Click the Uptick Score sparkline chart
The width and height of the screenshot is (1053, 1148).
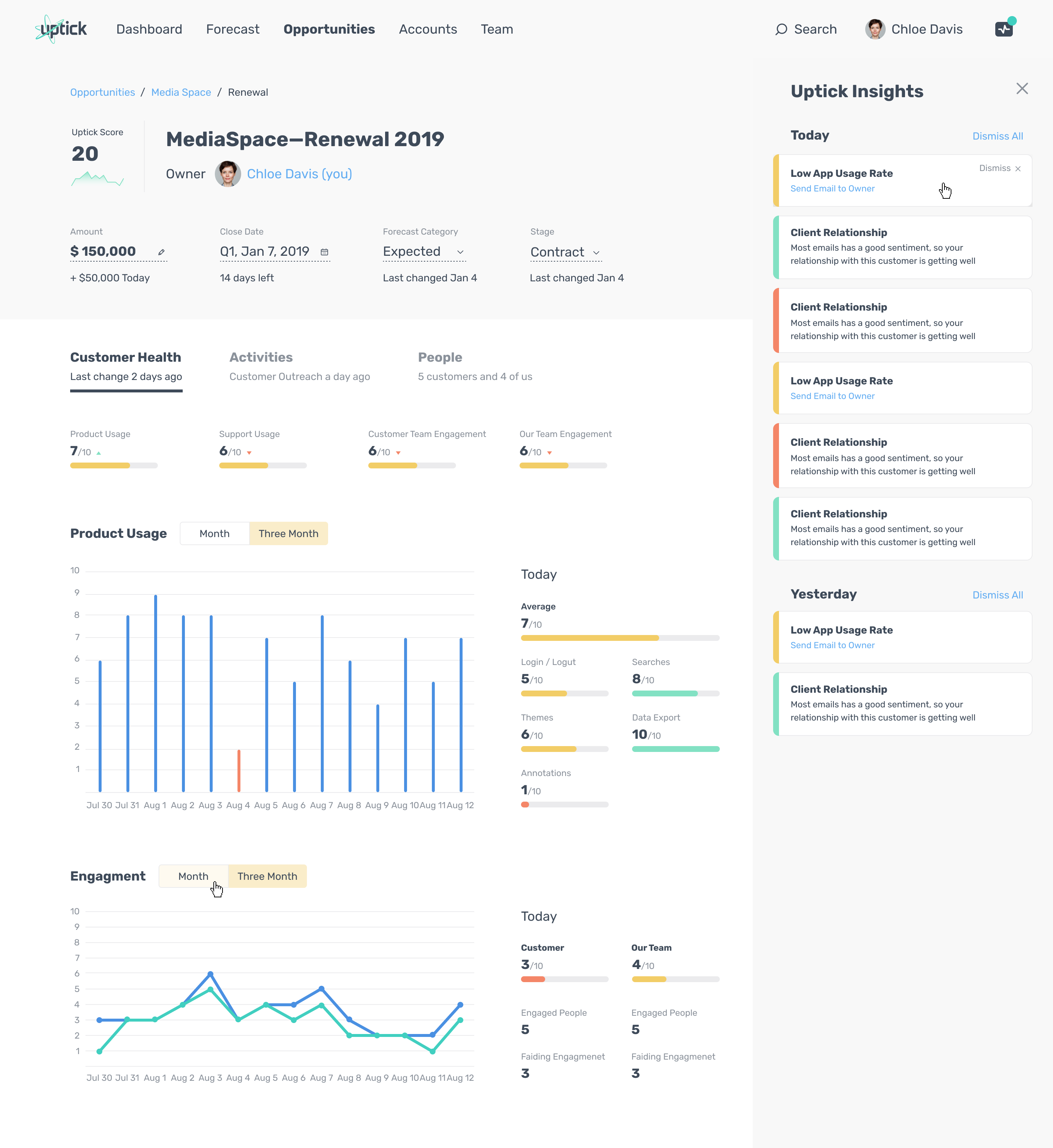coord(98,179)
